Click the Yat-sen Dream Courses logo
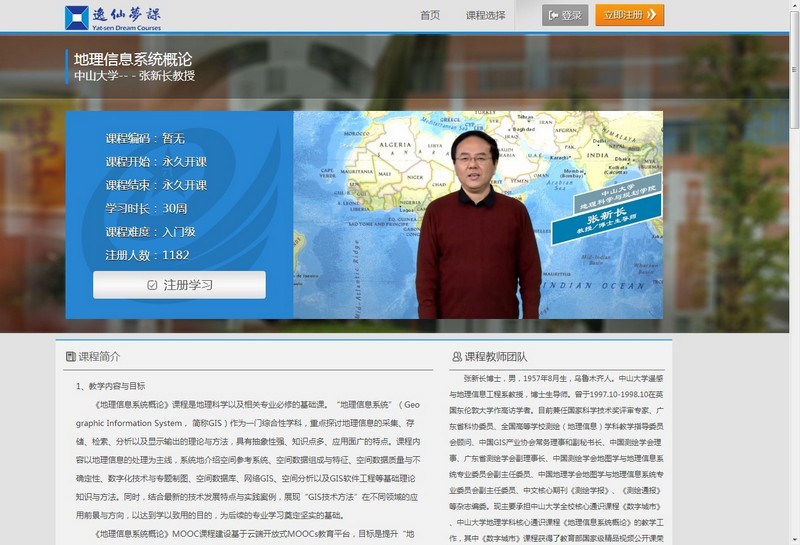The image size is (800, 545). click(x=113, y=18)
